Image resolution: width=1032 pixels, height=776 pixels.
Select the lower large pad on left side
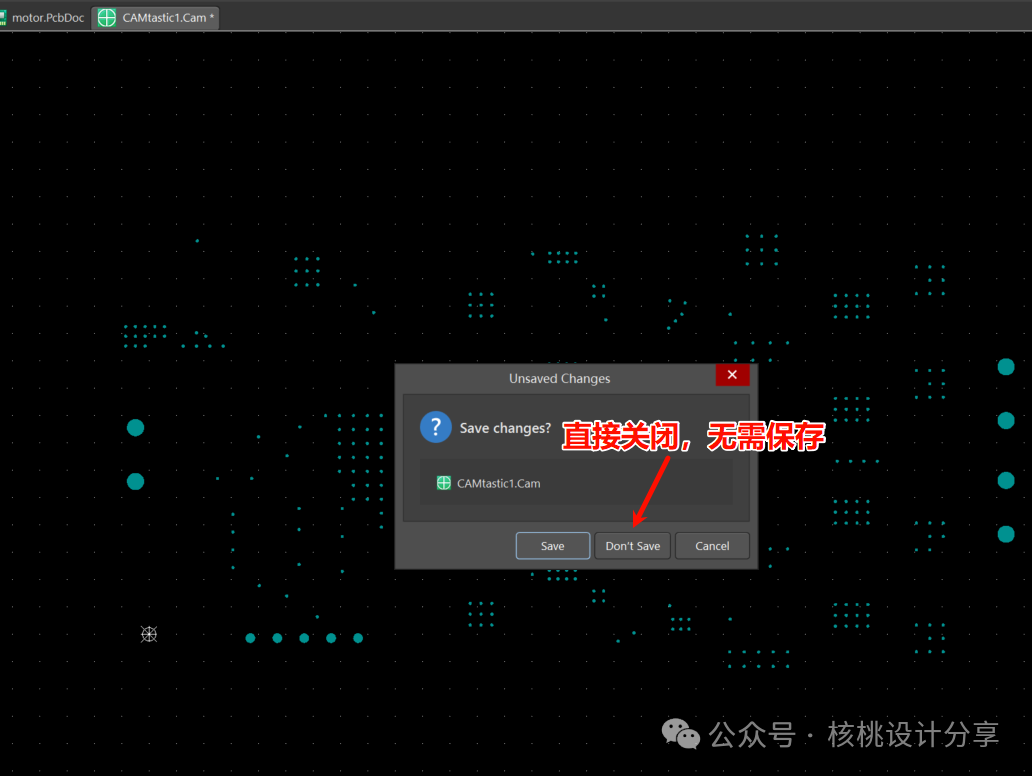pyautogui.click(x=135, y=482)
